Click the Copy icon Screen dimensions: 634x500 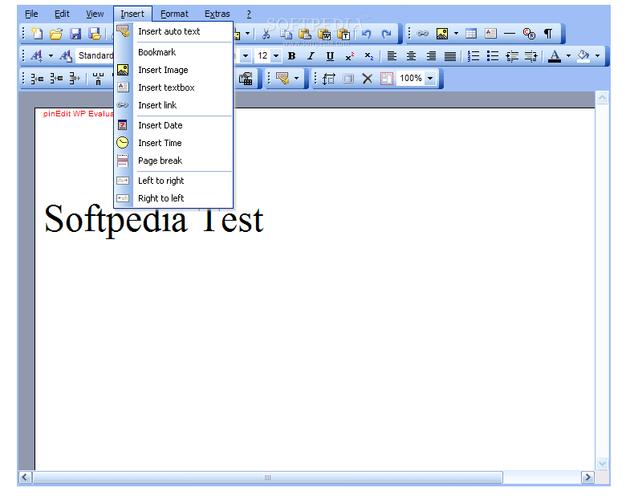click(x=286, y=34)
